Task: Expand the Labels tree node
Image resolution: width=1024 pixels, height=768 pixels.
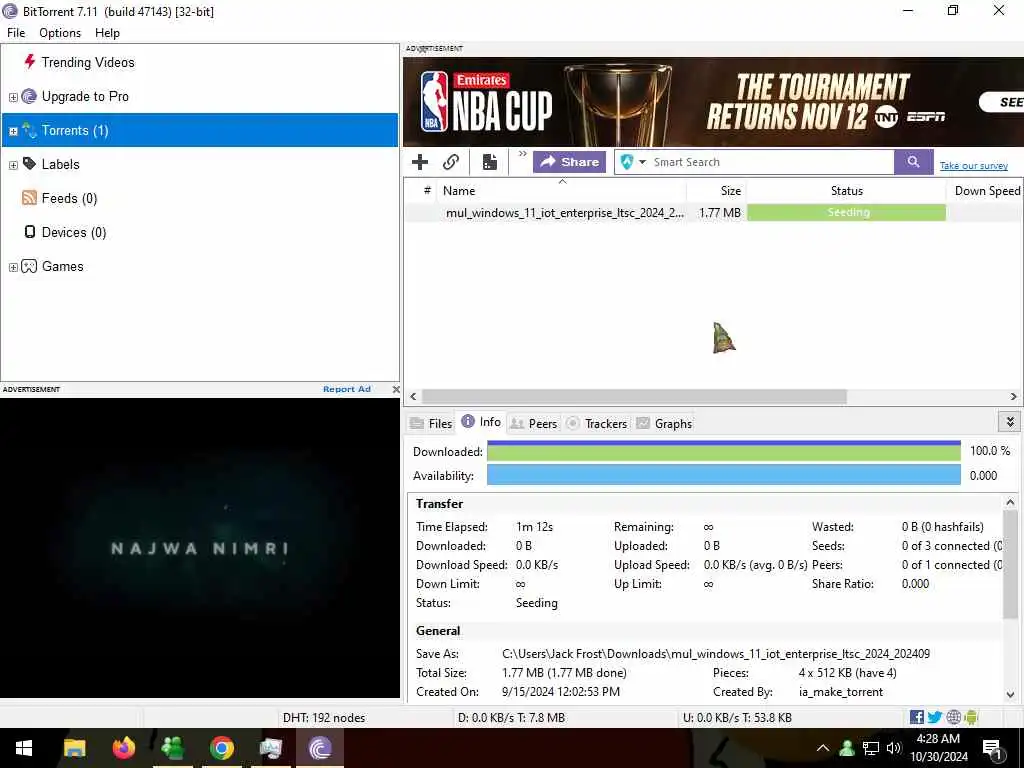Action: (x=13, y=165)
